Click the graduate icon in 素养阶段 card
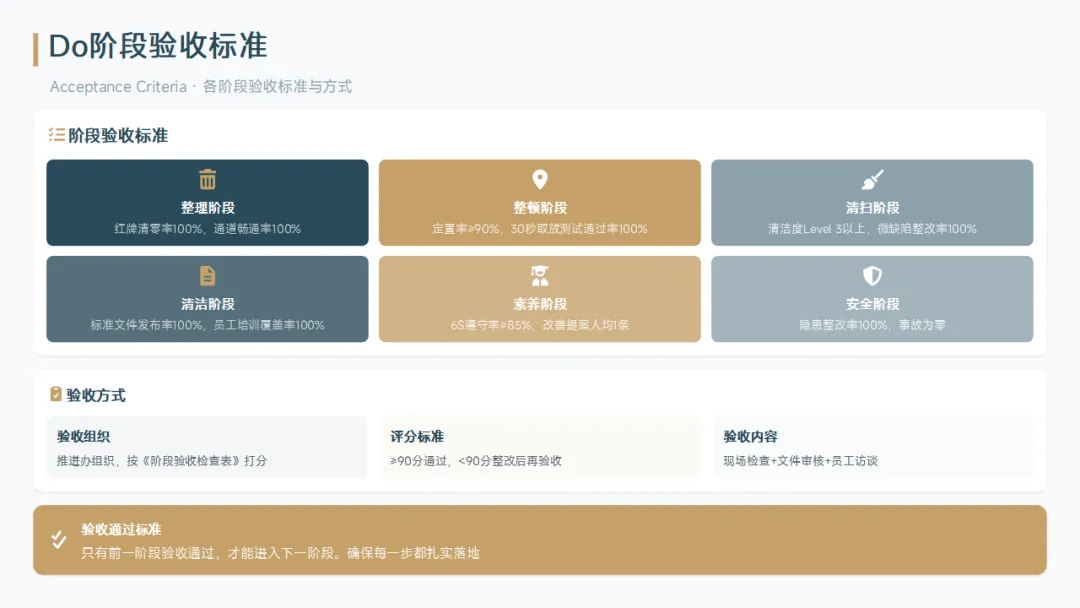The image size is (1080, 608). click(x=540, y=275)
